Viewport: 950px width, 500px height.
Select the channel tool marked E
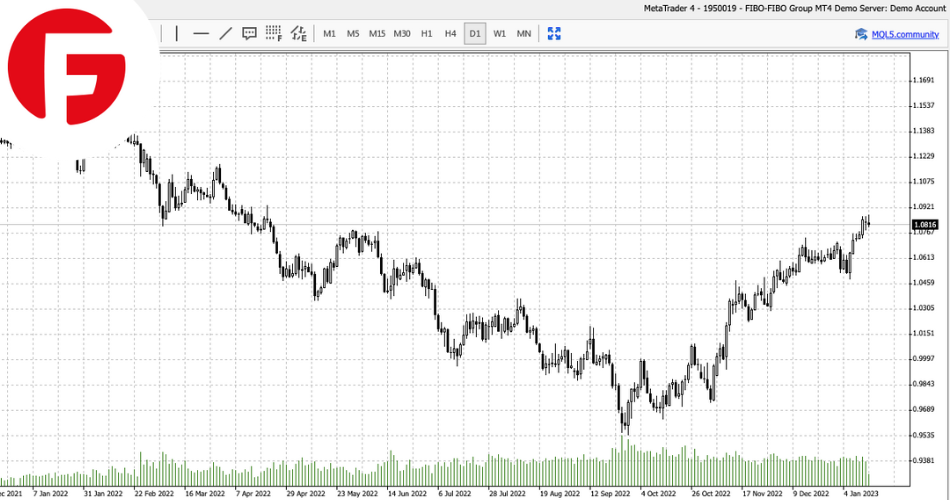click(298, 34)
